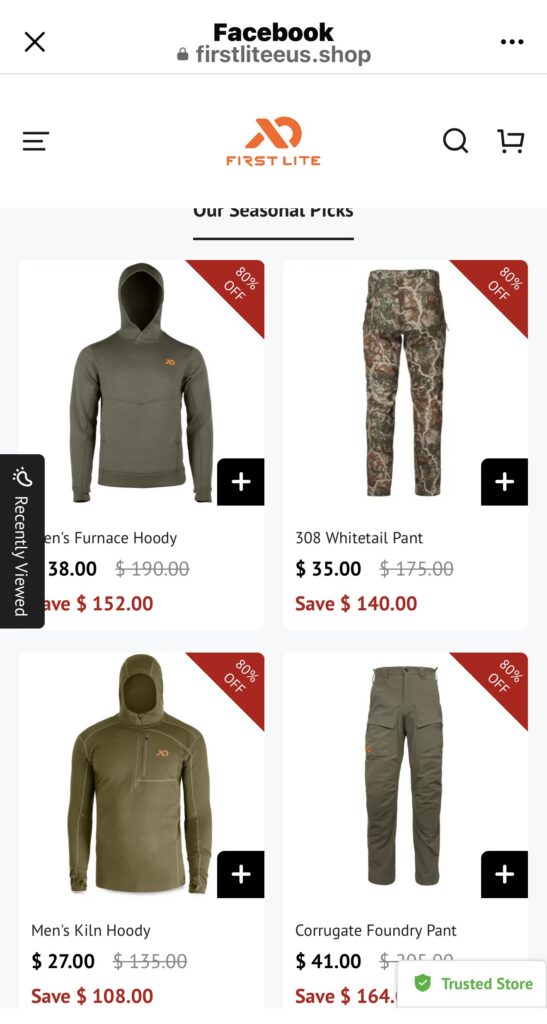Click the Trusted Store badge
Viewport: 547px width, 1024px height.
pos(473,983)
